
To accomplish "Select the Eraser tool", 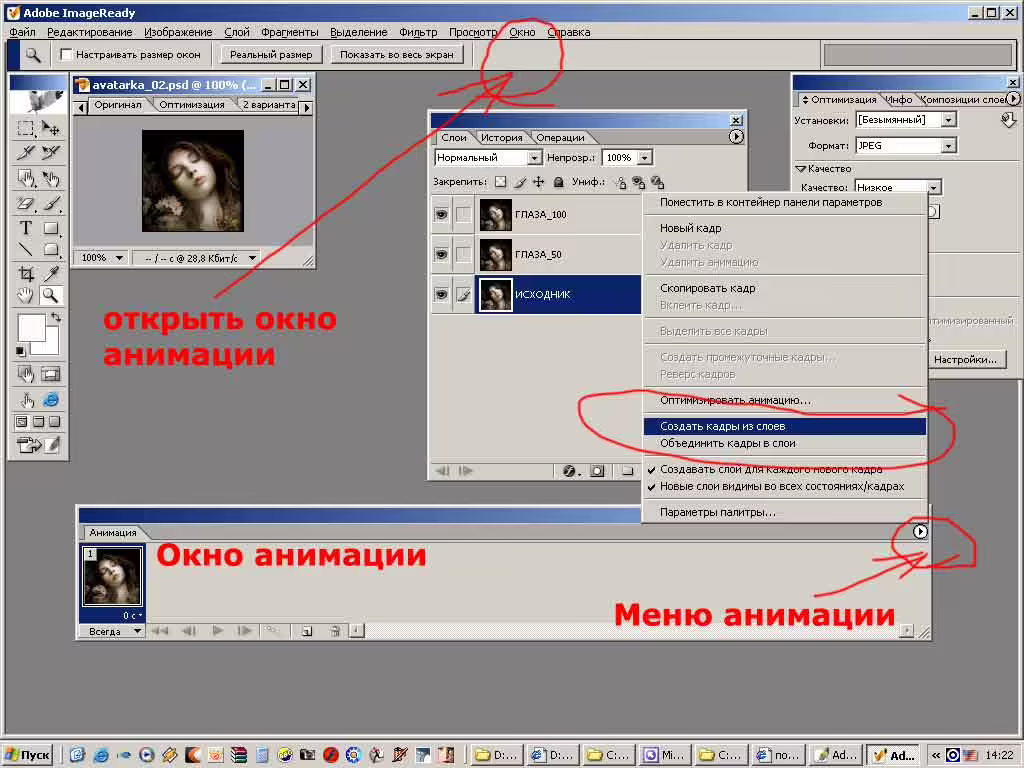I will pyautogui.click(x=25, y=204).
